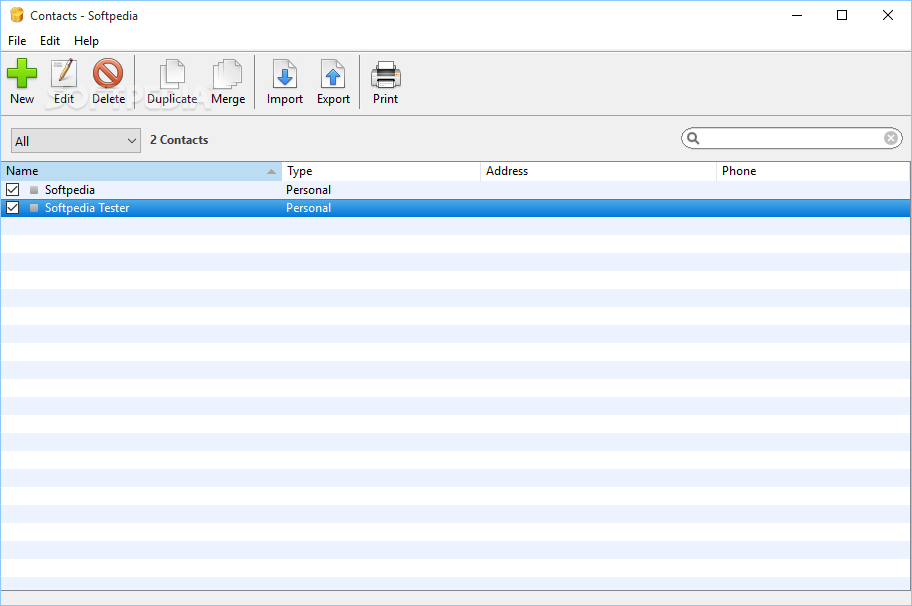Uncheck the Softpedia Tester checkbox
912x606 pixels.
coord(12,208)
